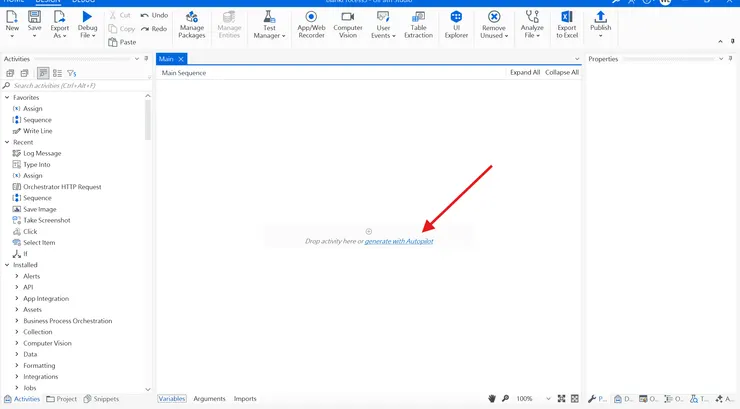Switch to Project panel tab
Image resolution: width=740 pixels, height=409 pixels.
click(61, 399)
